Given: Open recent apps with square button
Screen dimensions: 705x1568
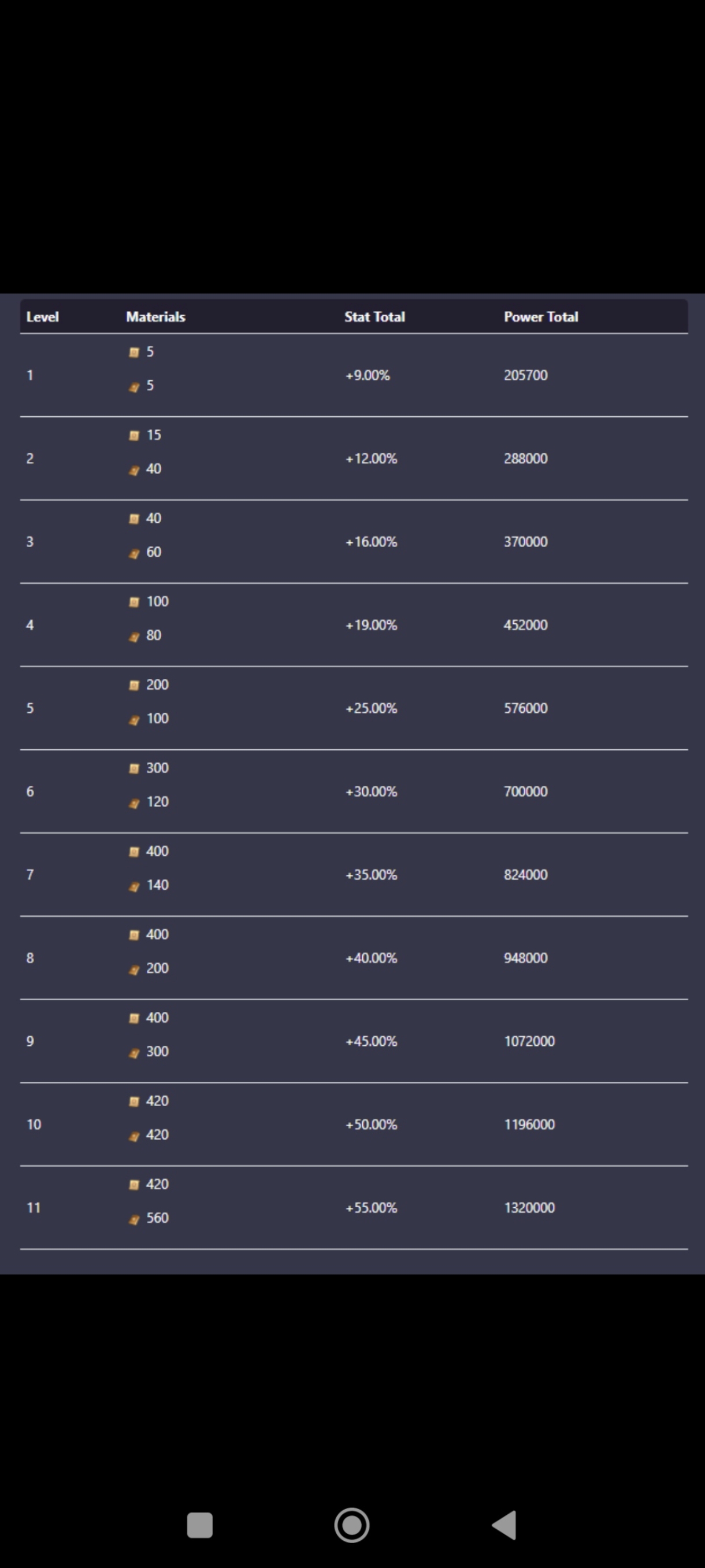Looking at the screenshot, I should (199, 1525).
